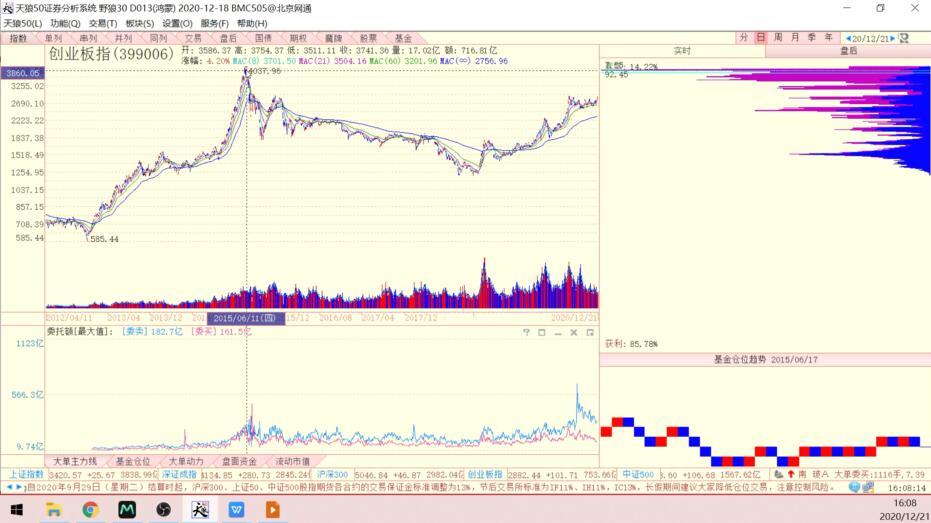Select the 季 quarterly period
The image size is (931, 523).
pyautogui.click(x=812, y=37)
